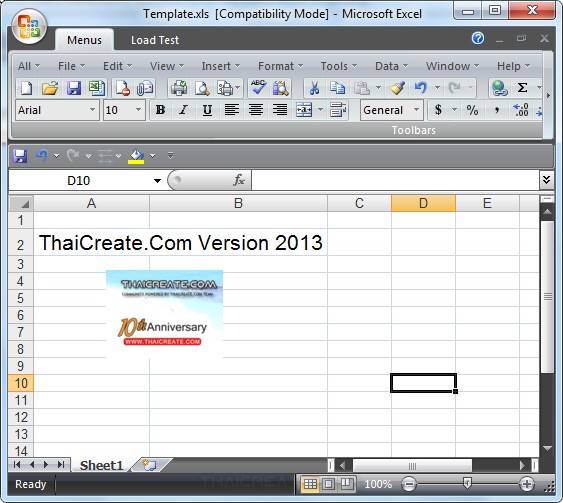Click the formula bar input

pyautogui.click(x=395, y=180)
